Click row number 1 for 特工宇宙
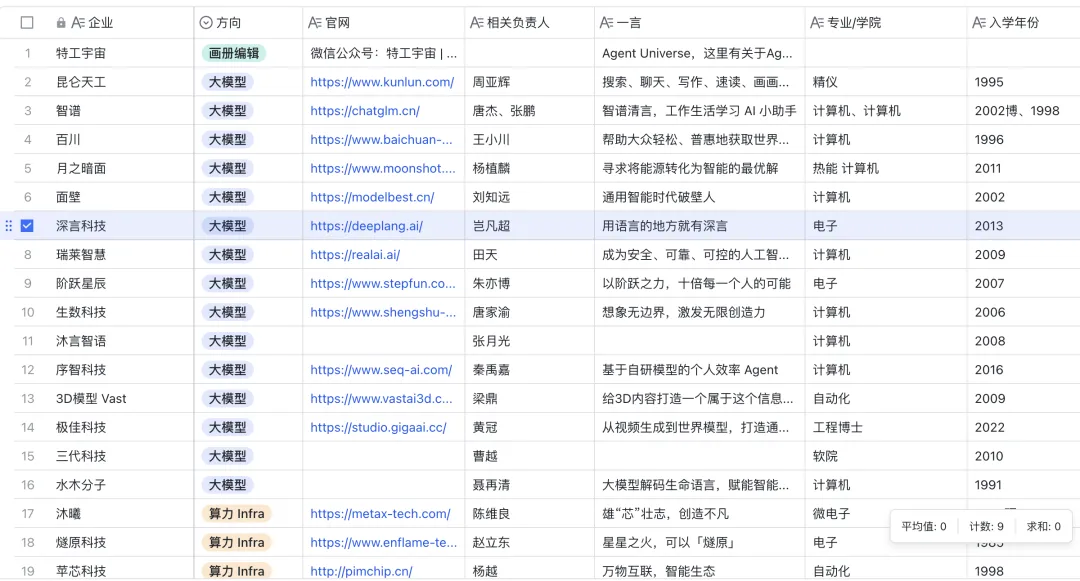Screen dimensions: 1080x581 tap(28, 53)
